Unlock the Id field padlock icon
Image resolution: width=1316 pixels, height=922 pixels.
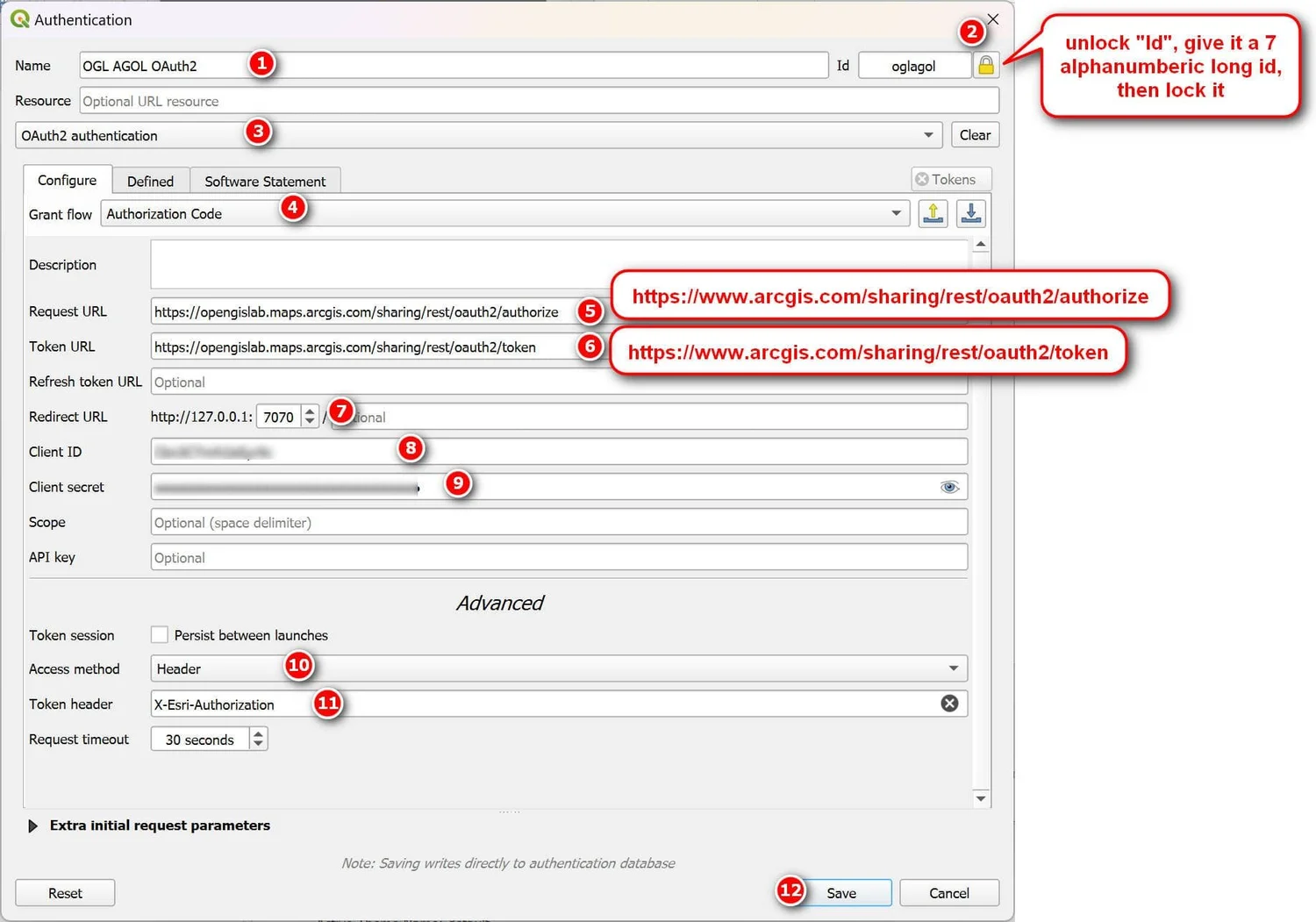click(x=986, y=65)
